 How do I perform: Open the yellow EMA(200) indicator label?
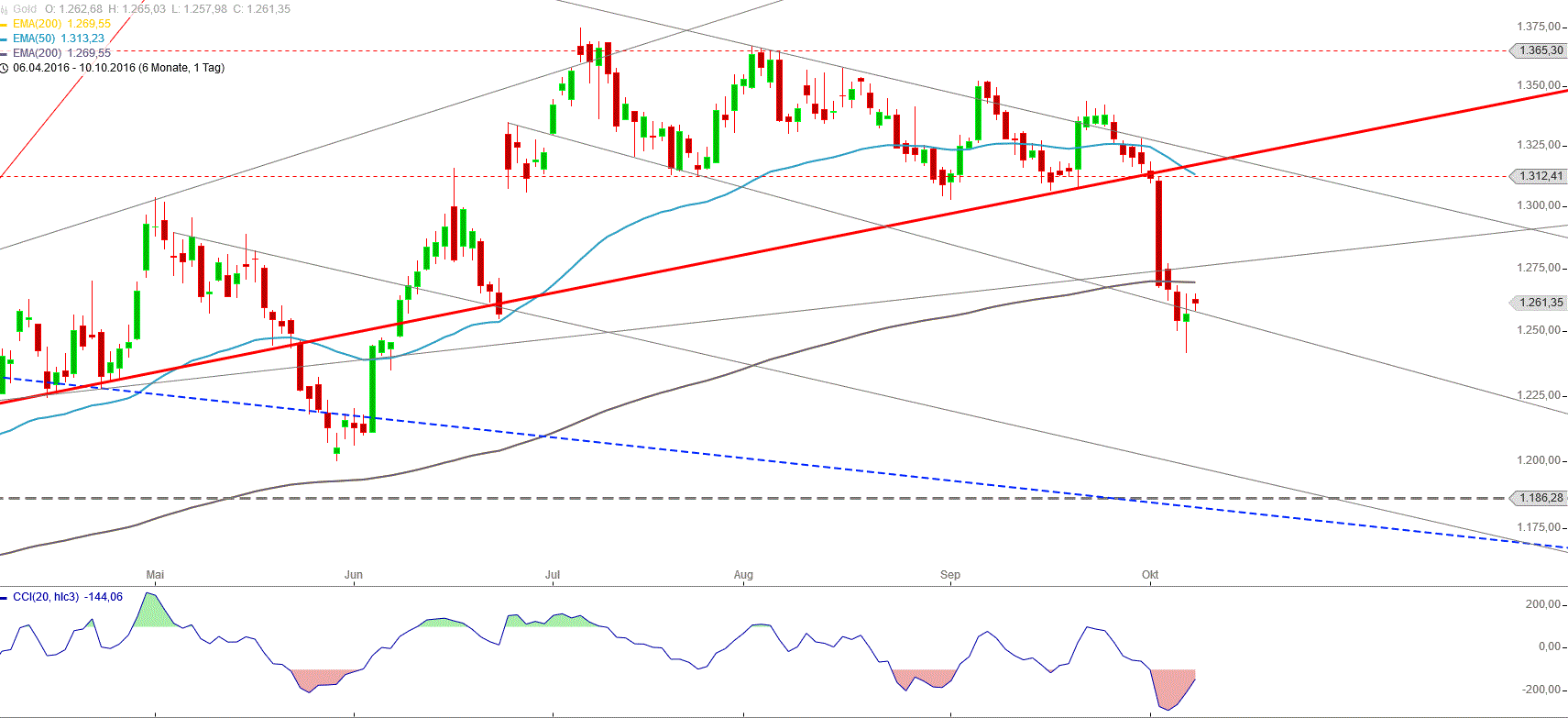[x=37, y=24]
